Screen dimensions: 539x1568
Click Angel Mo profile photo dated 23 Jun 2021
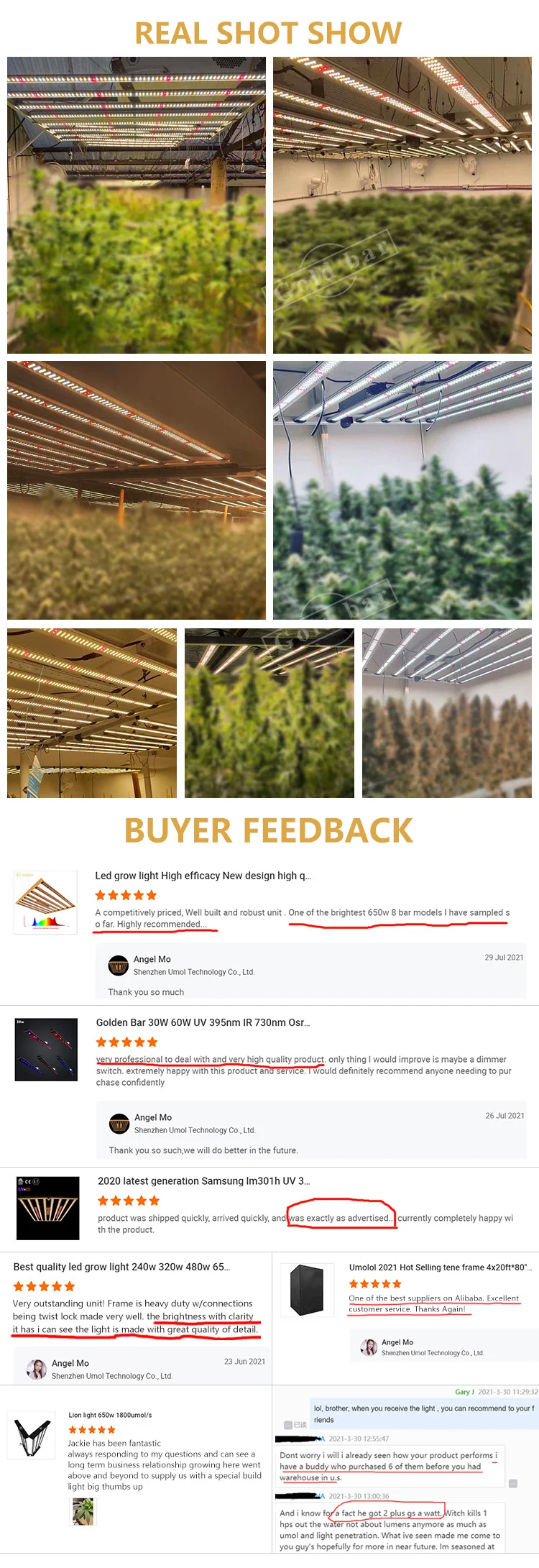pyautogui.click(x=37, y=1369)
